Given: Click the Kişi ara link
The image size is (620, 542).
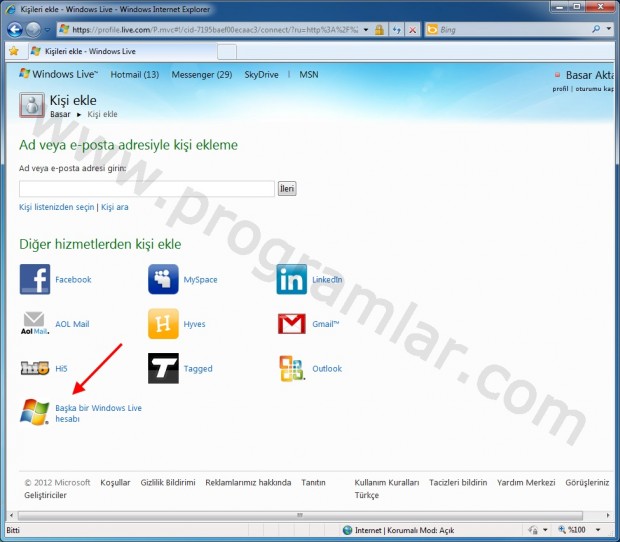Looking at the screenshot, I should 115,207.
